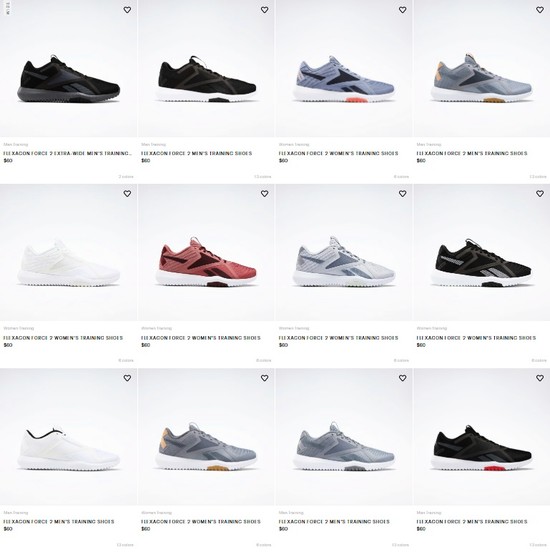Click heart icon on black white-sole men's shoe

(x=264, y=10)
